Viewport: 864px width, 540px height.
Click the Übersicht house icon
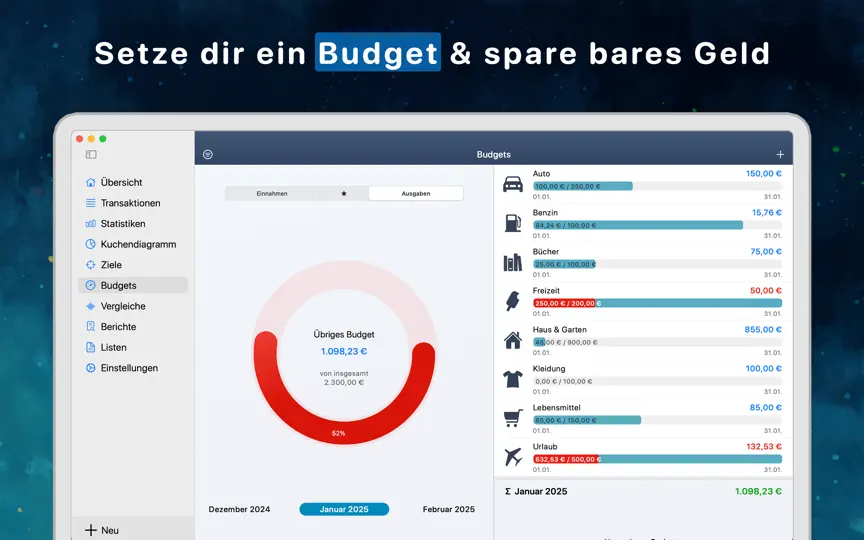(x=90, y=182)
